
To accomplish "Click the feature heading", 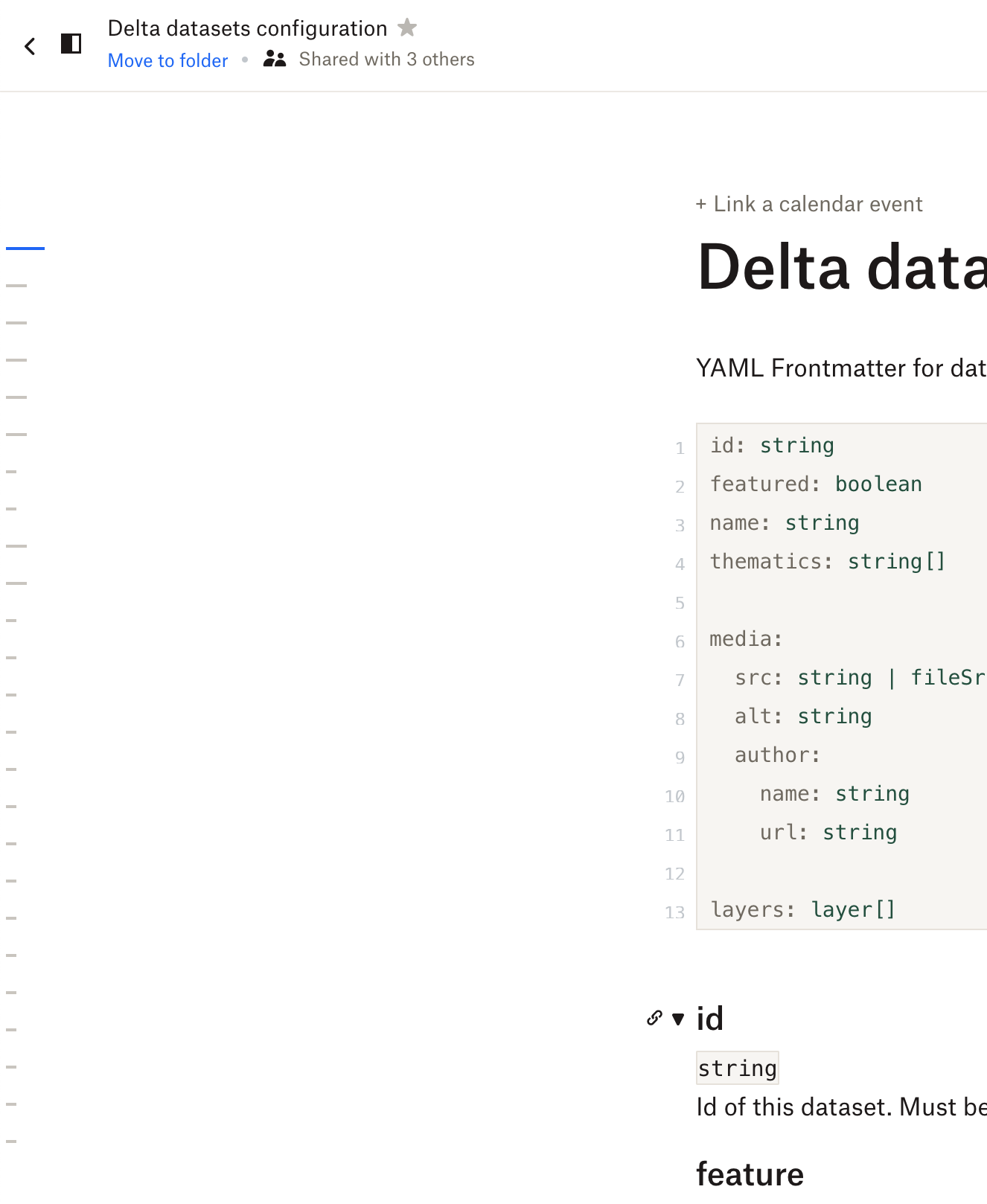I will click(750, 1173).
